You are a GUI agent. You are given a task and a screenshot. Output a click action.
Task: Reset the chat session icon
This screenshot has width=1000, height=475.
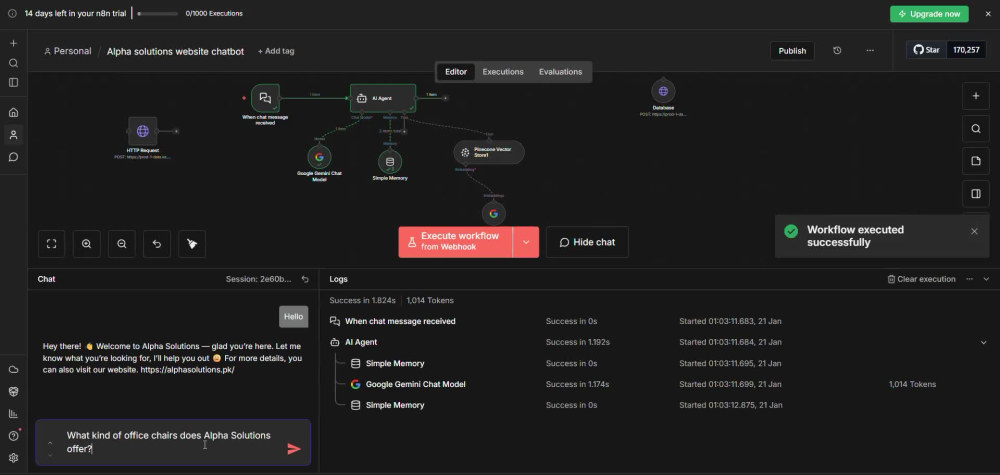[x=305, y=279]
